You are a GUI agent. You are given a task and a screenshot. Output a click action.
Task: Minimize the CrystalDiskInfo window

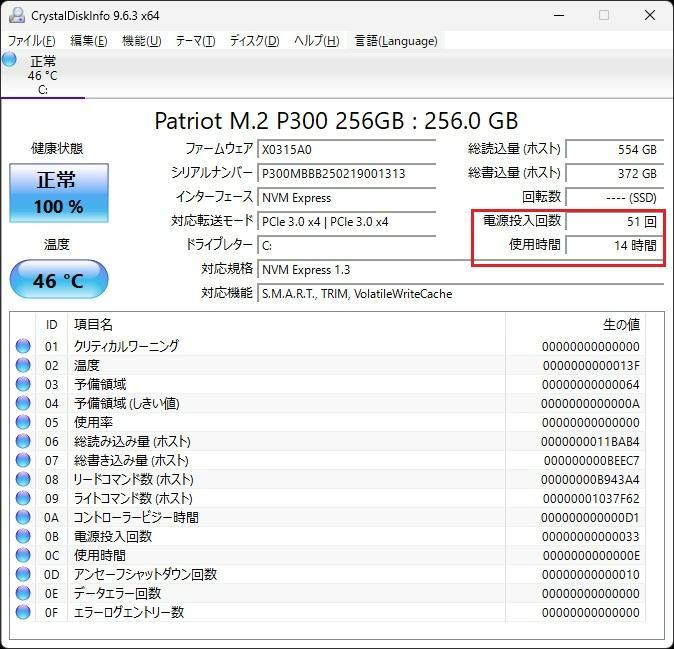click(559, 15)
